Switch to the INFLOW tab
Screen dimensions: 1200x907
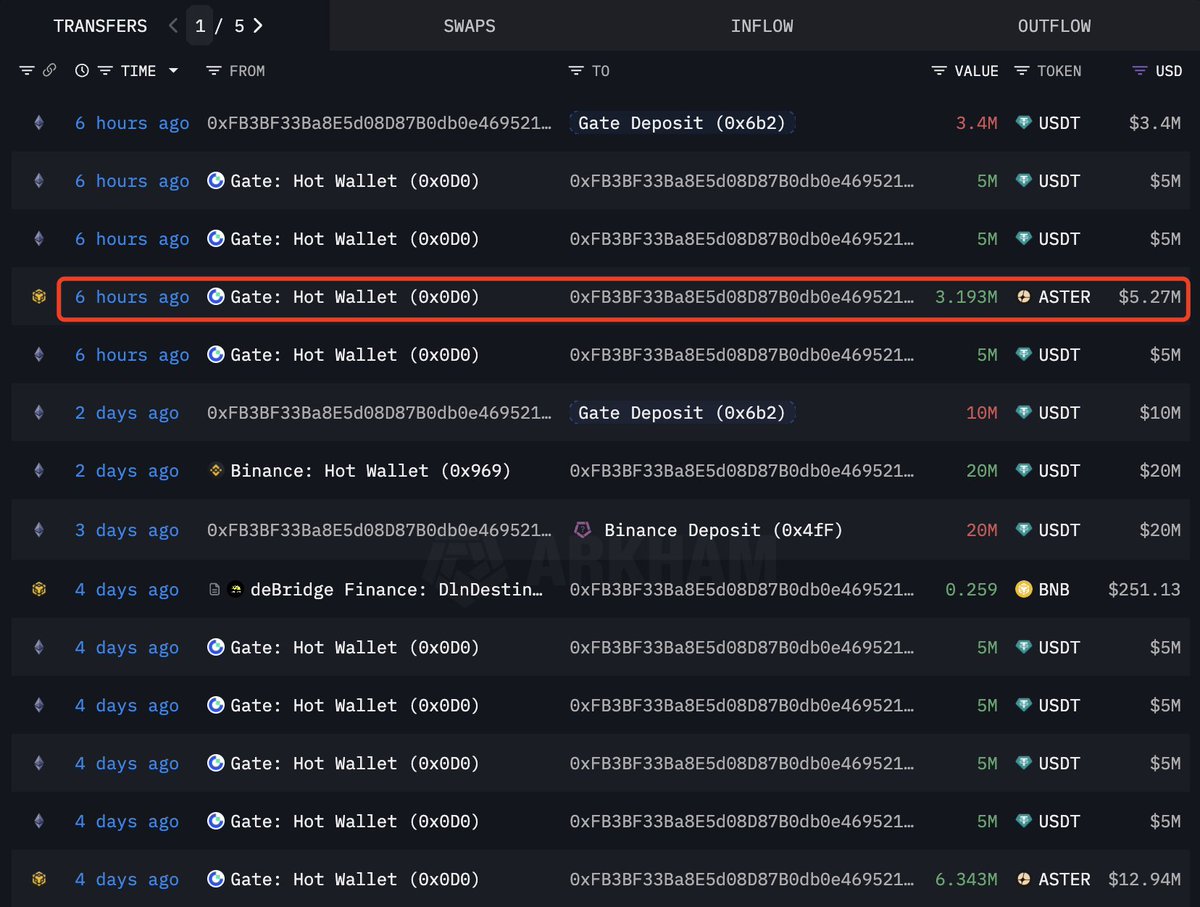[762, 26]
